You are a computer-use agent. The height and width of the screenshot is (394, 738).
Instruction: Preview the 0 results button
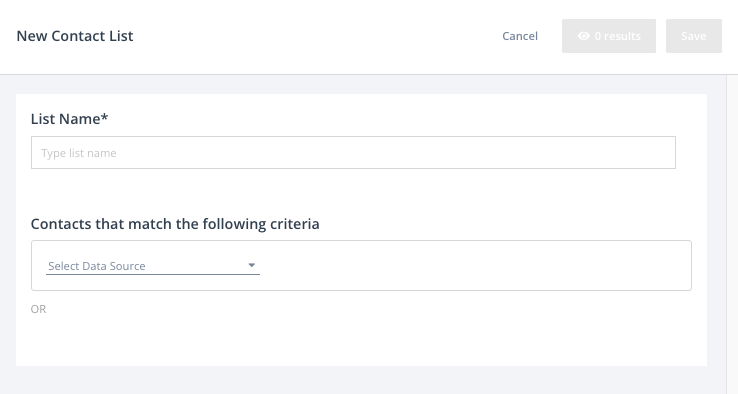click(x=609, y=36)
